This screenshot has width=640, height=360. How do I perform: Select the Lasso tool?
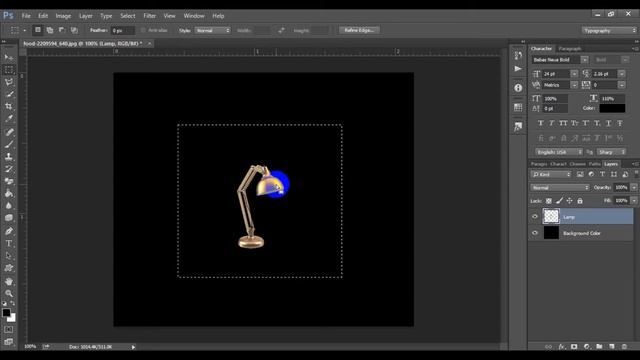9,82
